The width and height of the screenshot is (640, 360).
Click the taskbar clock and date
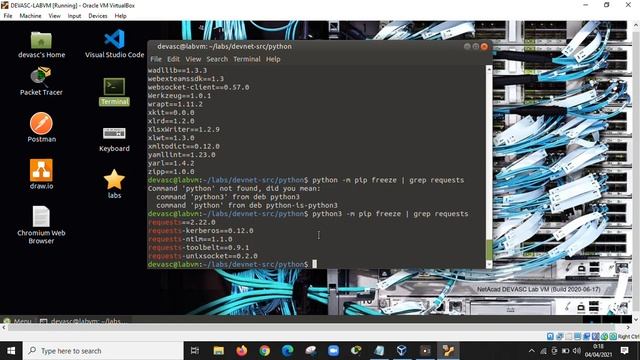(598, 351)
